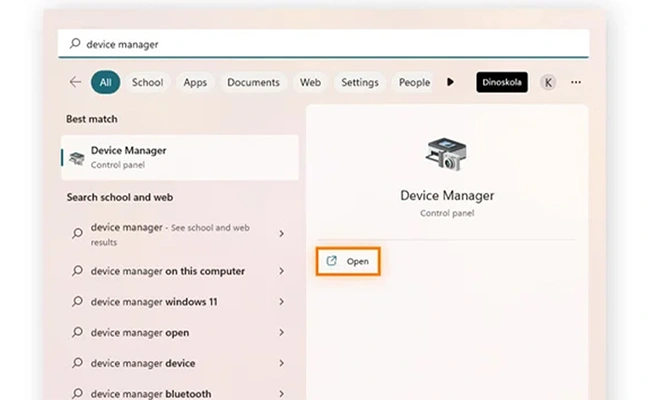650x400 pixels.
Task: Switch to the Apps filter tab
Action: [x=195, y=82]
